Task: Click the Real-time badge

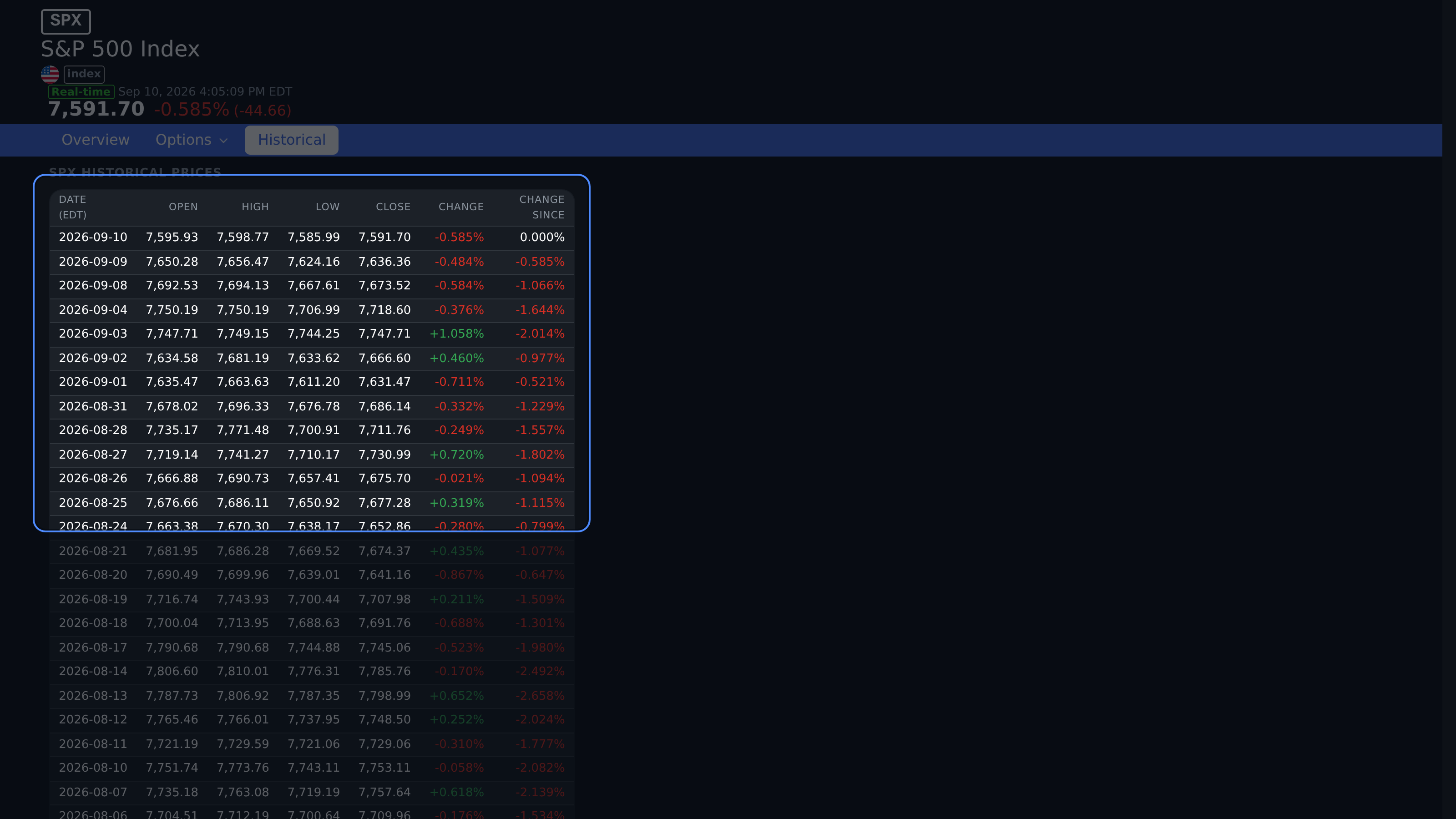Action: tap(81, 91)
